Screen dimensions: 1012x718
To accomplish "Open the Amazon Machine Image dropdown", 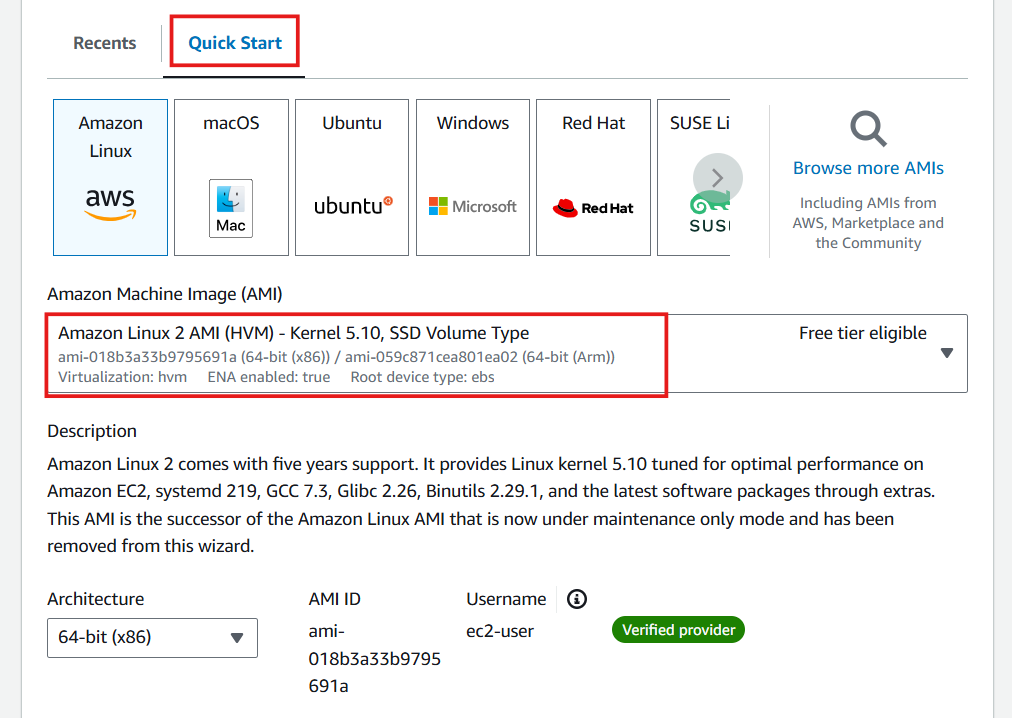I will click(x=507, y=354).
